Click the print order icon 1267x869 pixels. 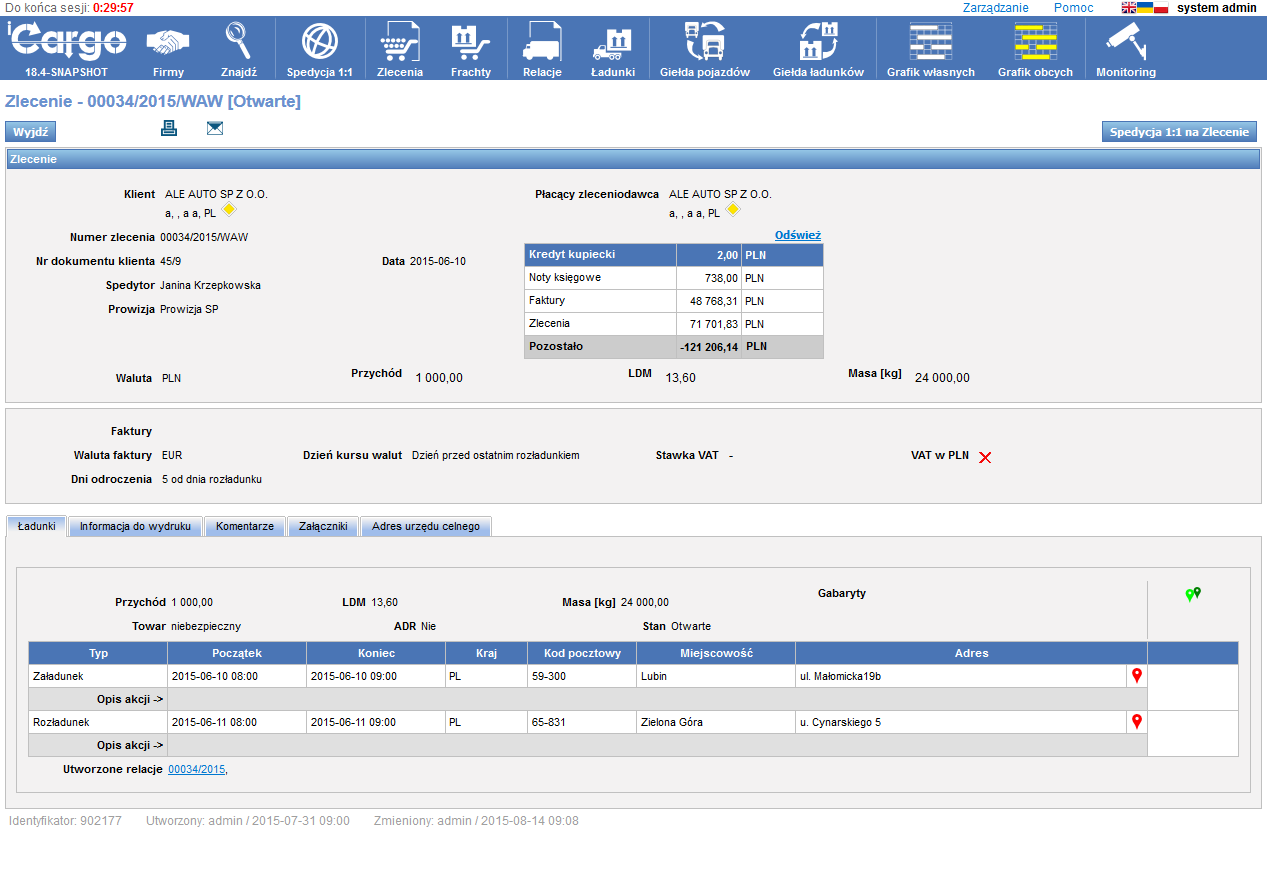coord(169,128)
